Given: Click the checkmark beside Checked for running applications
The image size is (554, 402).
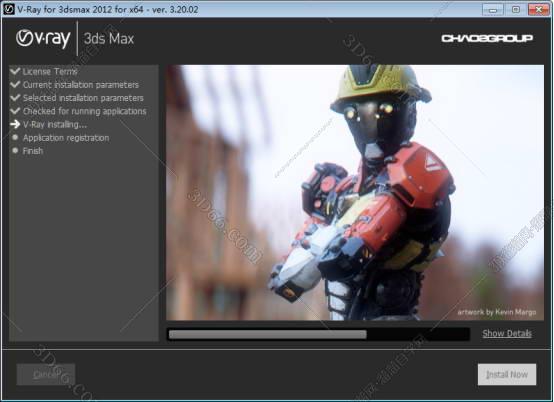Looking at the screenshot, I should point(15,111).
